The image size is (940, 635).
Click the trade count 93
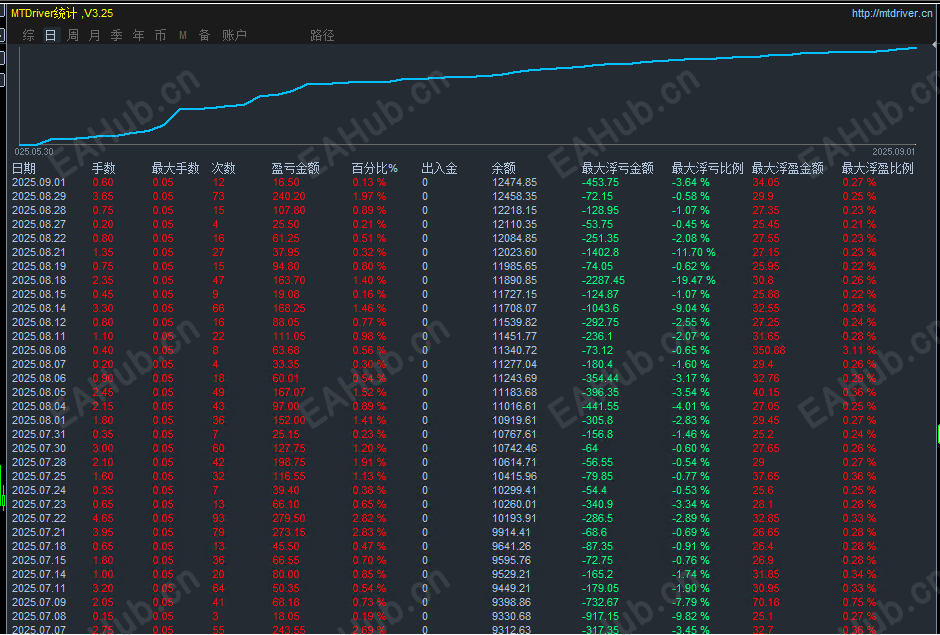(x=218, y=518)
